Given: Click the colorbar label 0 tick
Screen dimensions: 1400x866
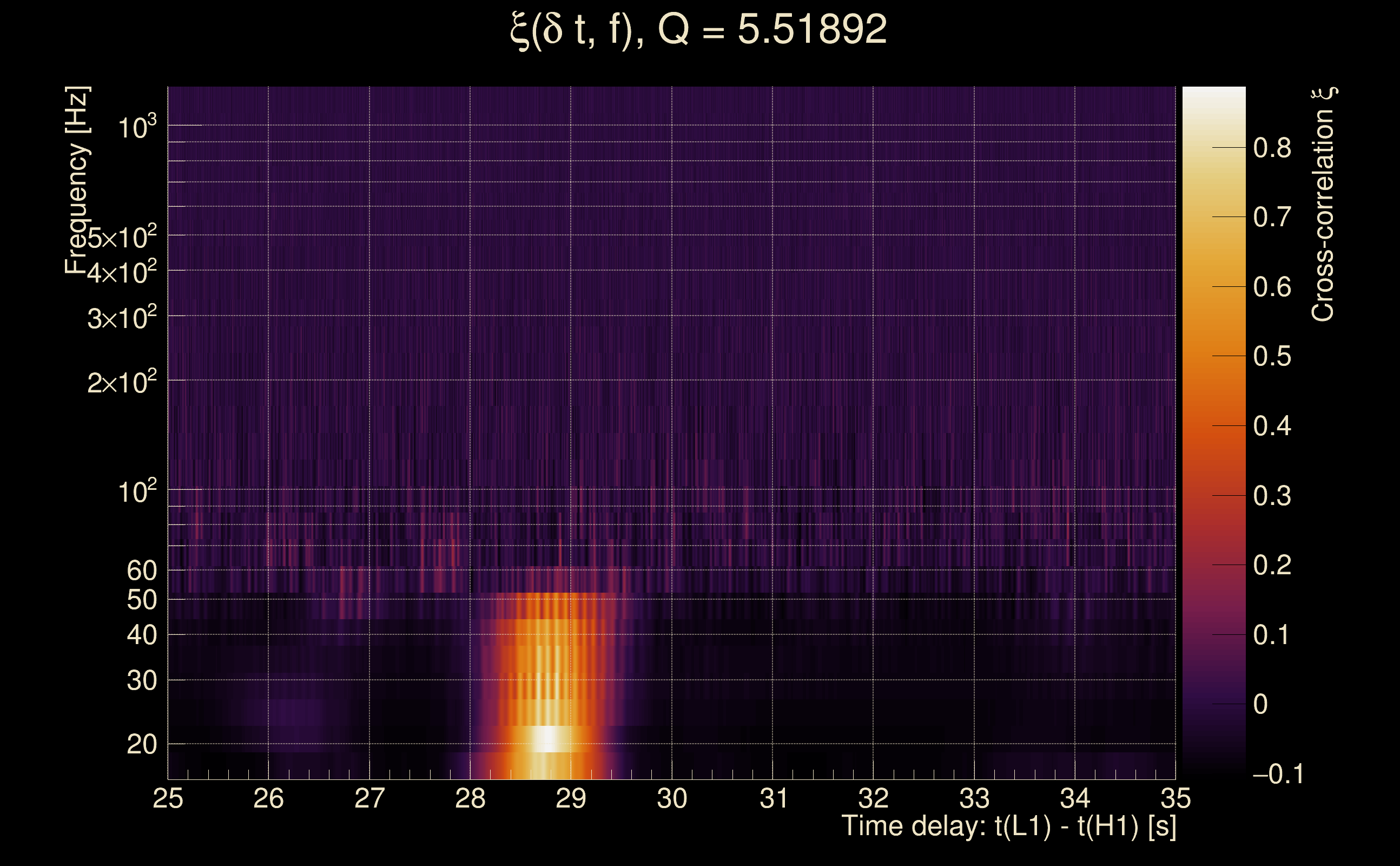Looking at the screenshot, I should [x=1260, y=705].
